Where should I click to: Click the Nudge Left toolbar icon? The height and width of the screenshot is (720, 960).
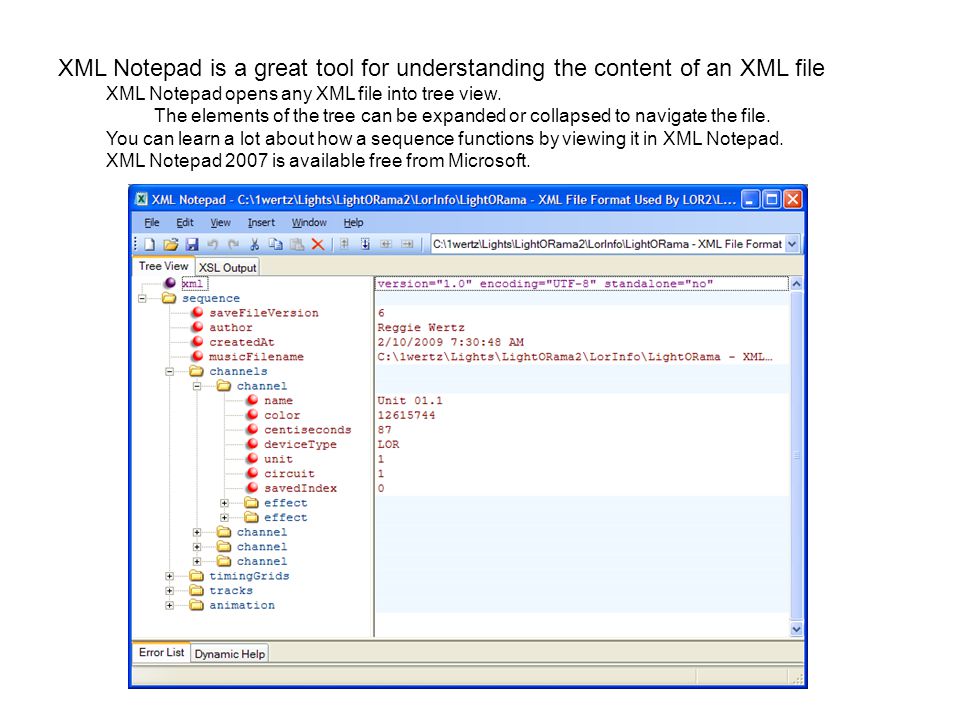point(386,244)
